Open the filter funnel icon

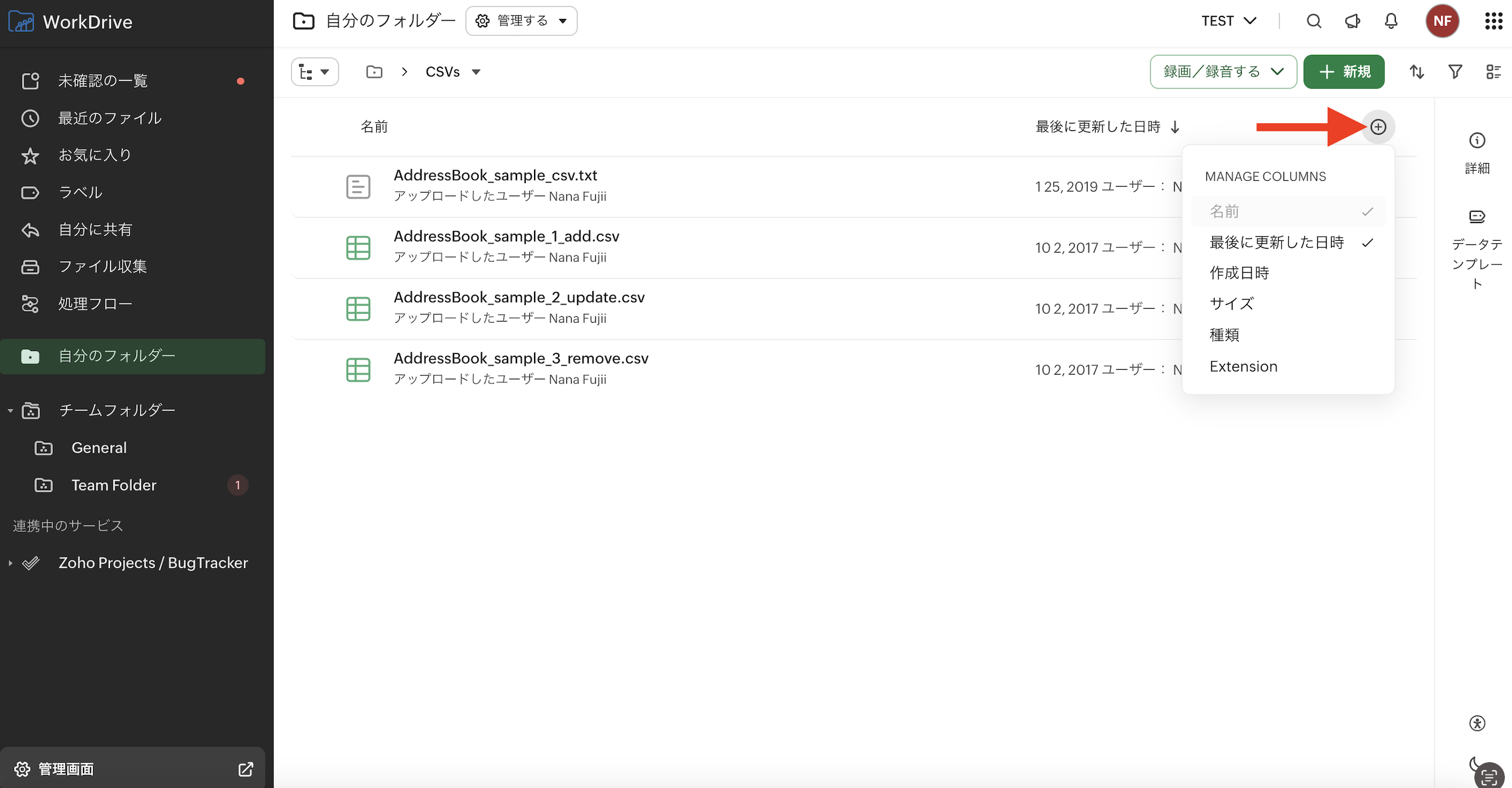tap(1455, 72)
